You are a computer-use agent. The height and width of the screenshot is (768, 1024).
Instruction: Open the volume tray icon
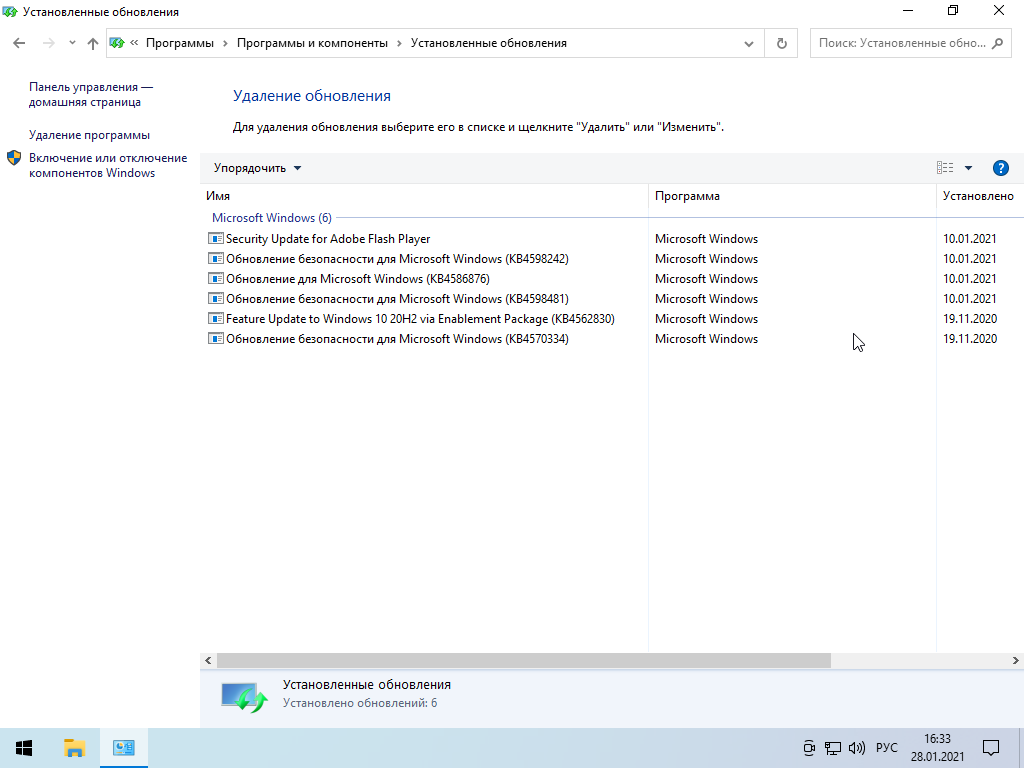tap(856, 748)
